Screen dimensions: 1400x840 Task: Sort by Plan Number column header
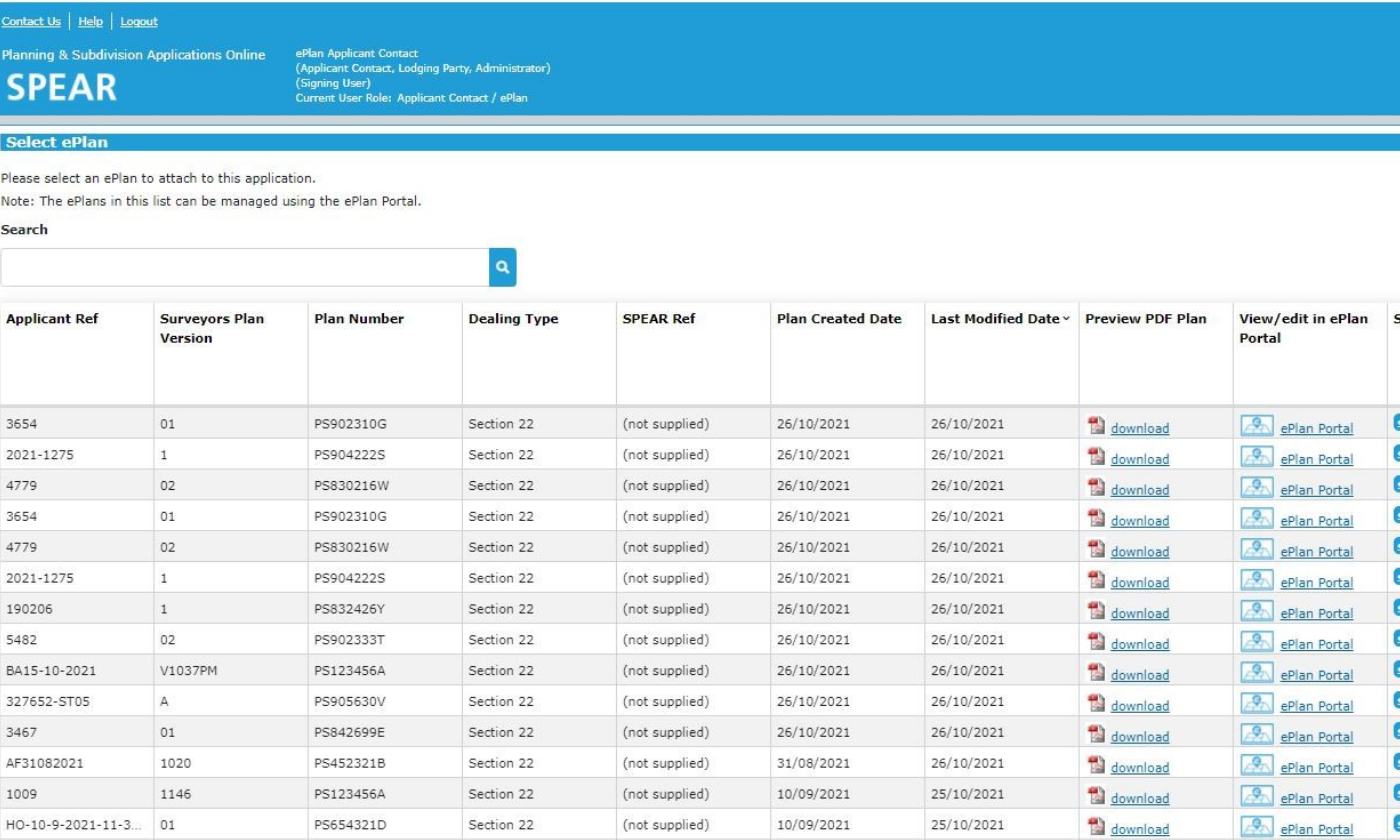(359, 319)
